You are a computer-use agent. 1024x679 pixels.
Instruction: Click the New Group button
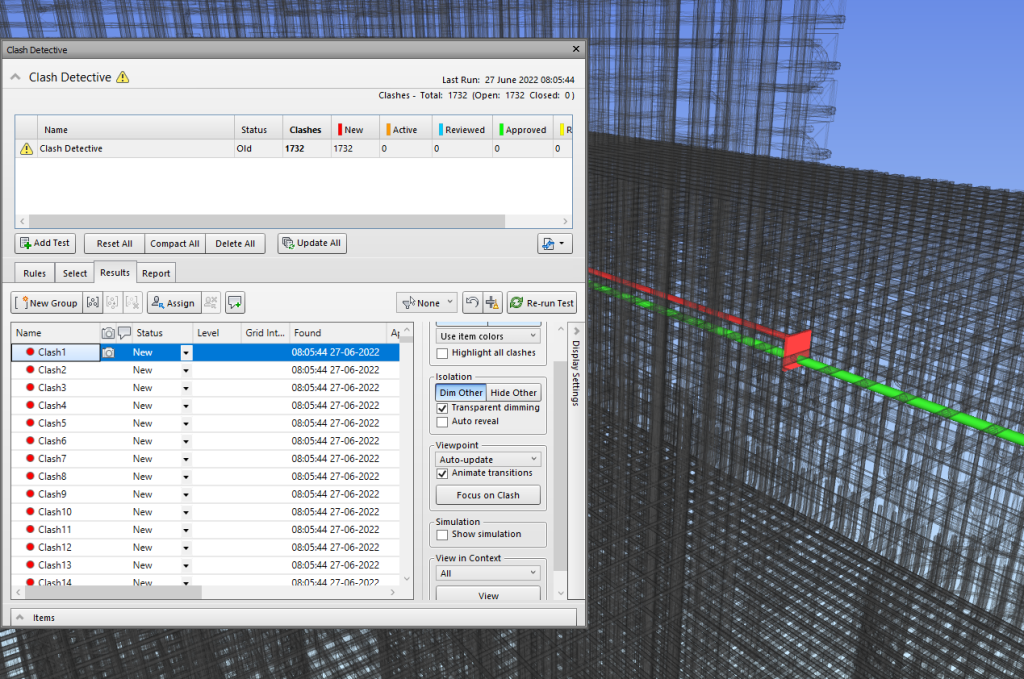(46, 303)
